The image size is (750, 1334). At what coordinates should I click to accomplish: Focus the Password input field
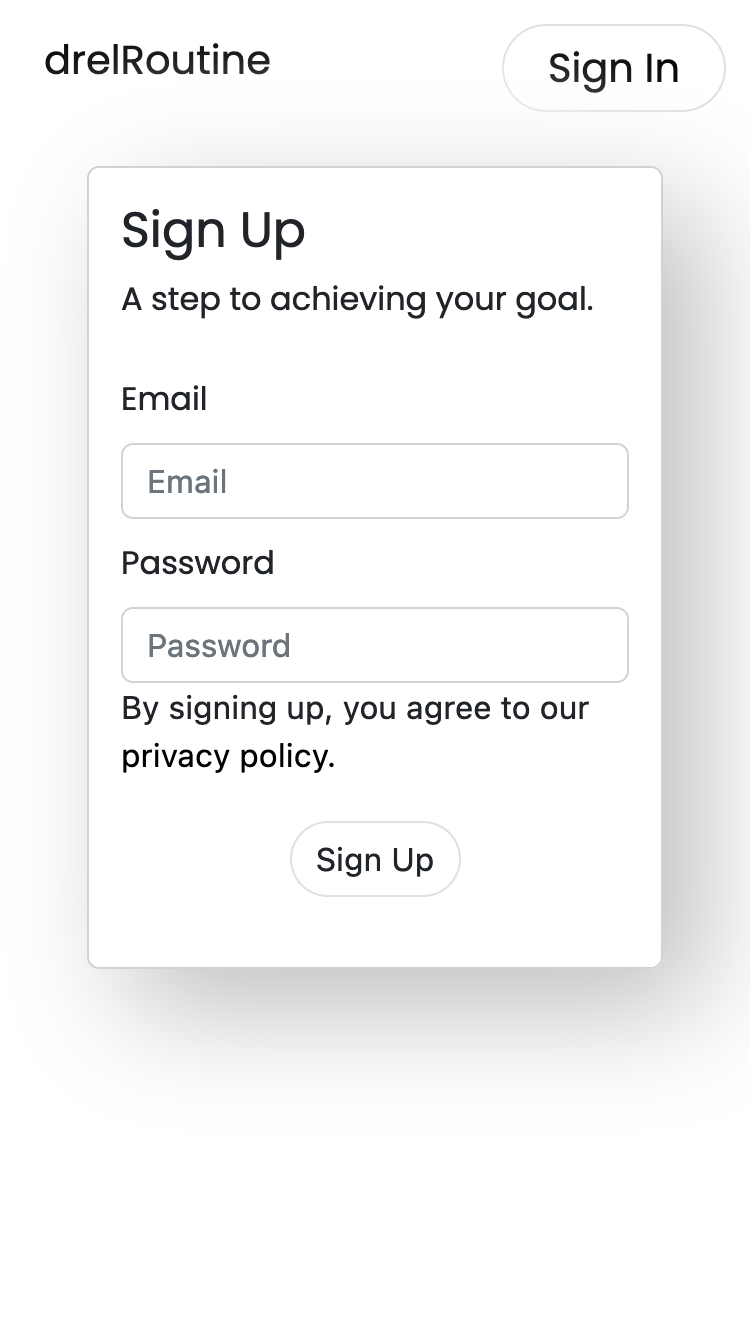pyautogui.click(x=374, y=645)
